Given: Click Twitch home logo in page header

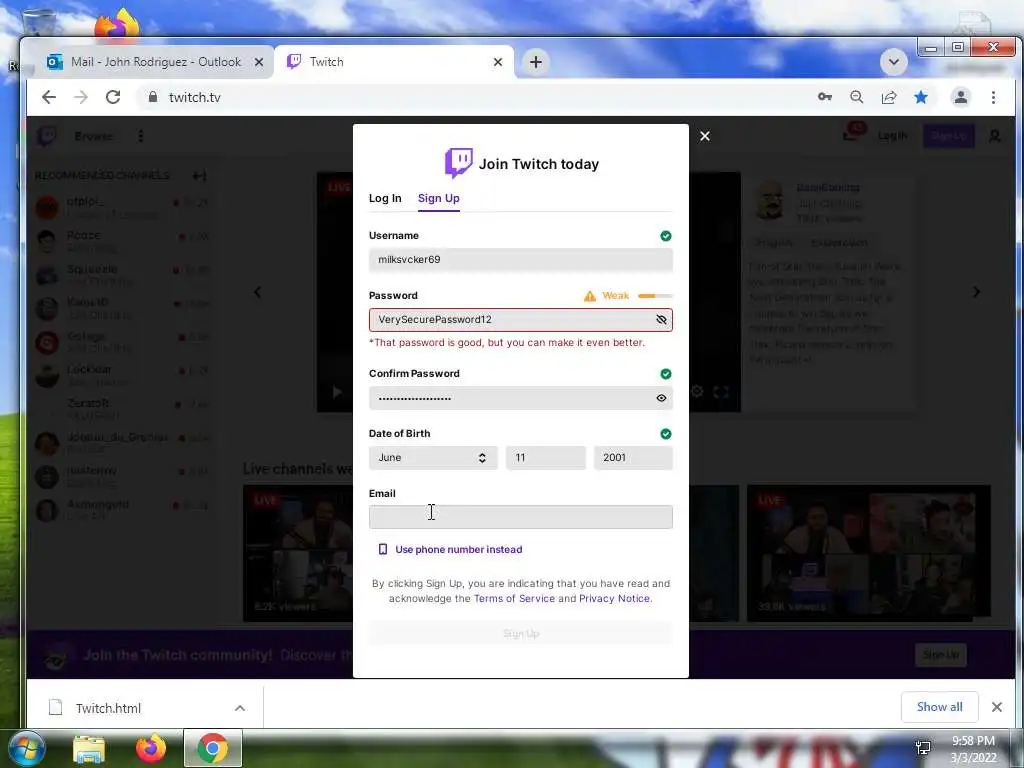Looking at the screenshot, I should [x=47, y=136].
